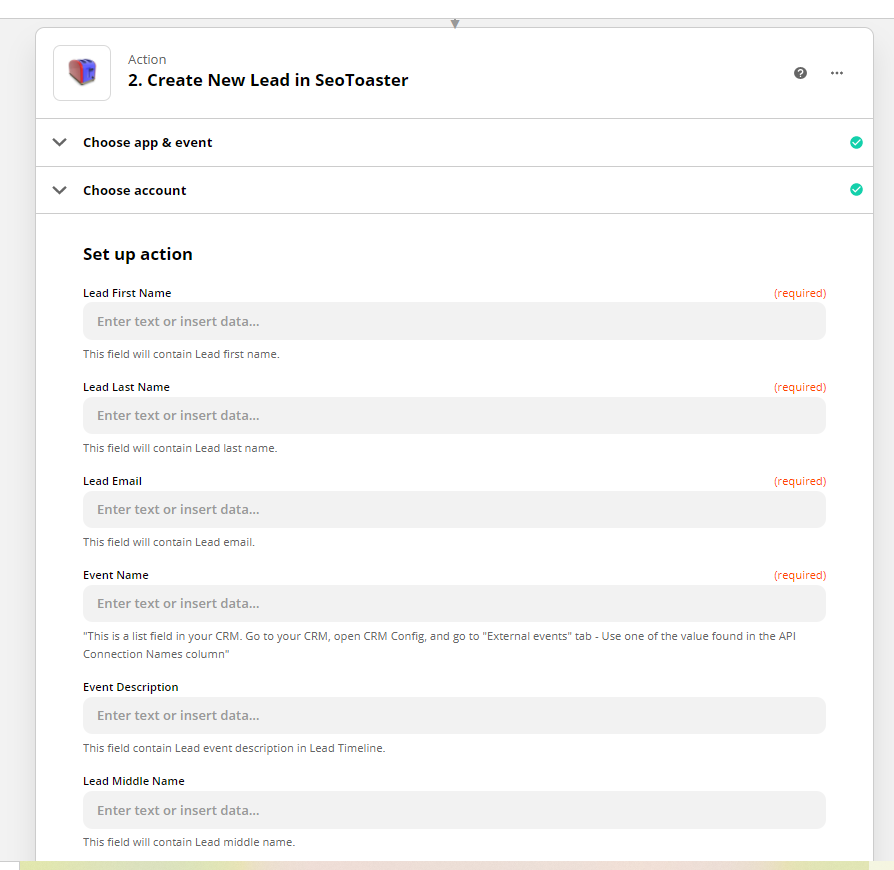Click the (required) tag for Event Name
Image resolution: width=894 pixels, height=870 pixels.
click(800, 575)
